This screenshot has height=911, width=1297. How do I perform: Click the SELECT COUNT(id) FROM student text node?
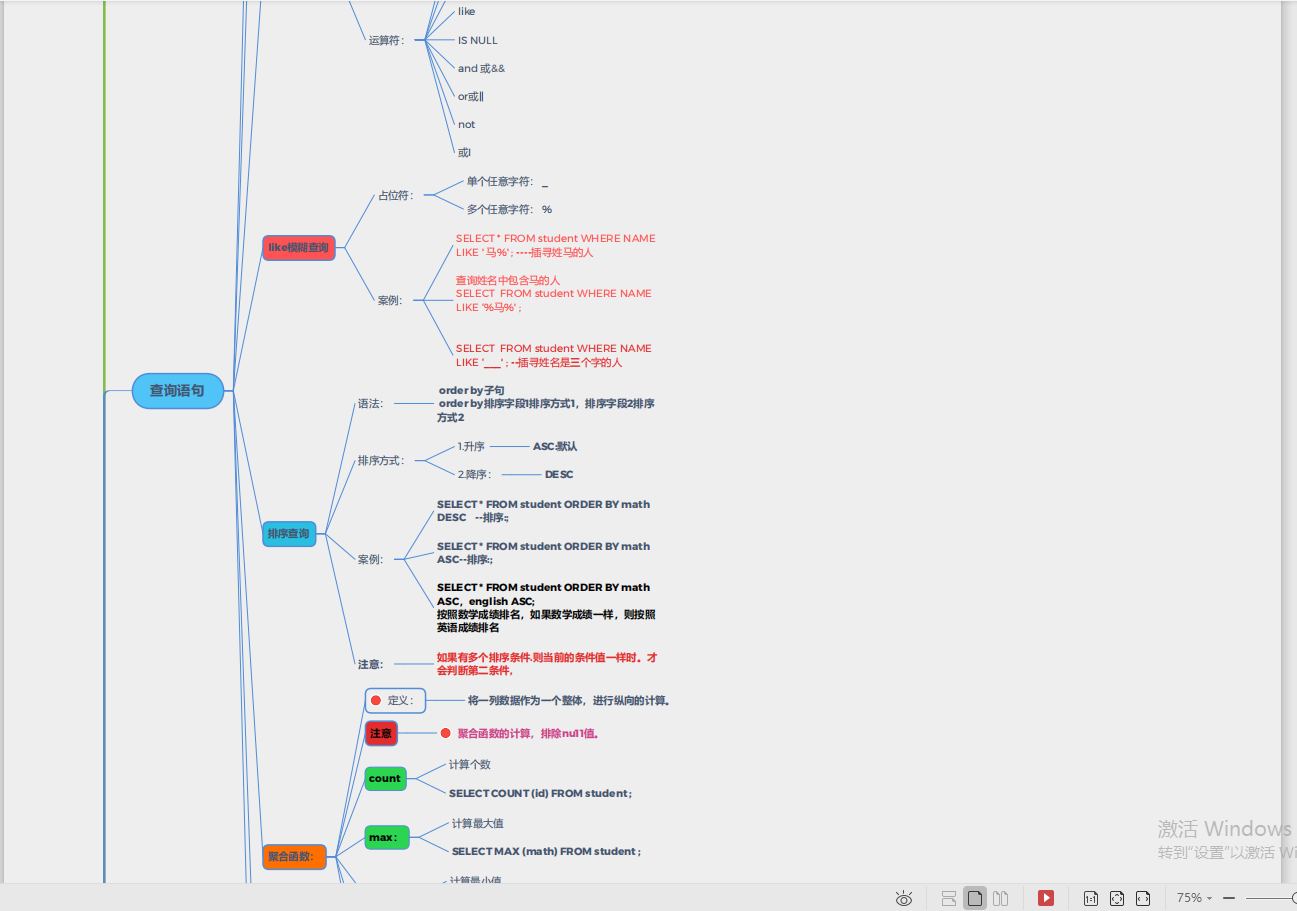coord(539,793)
